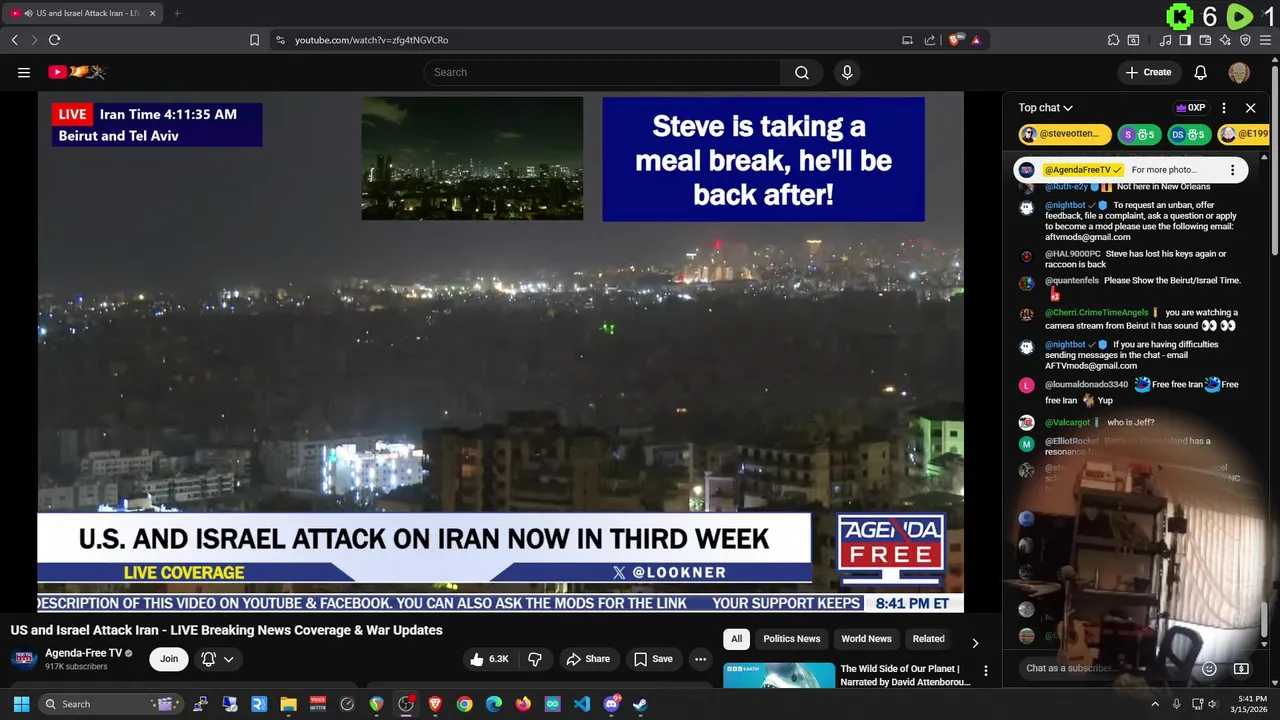
Task: Open the chat options three-dot menu
Action: [x=1223, y=108]
